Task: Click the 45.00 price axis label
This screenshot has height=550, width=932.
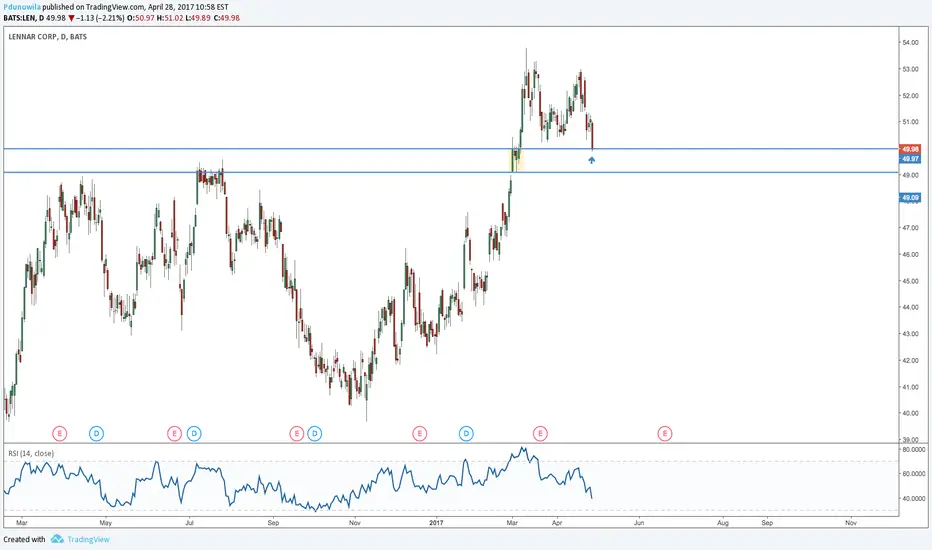Action: 910,281
